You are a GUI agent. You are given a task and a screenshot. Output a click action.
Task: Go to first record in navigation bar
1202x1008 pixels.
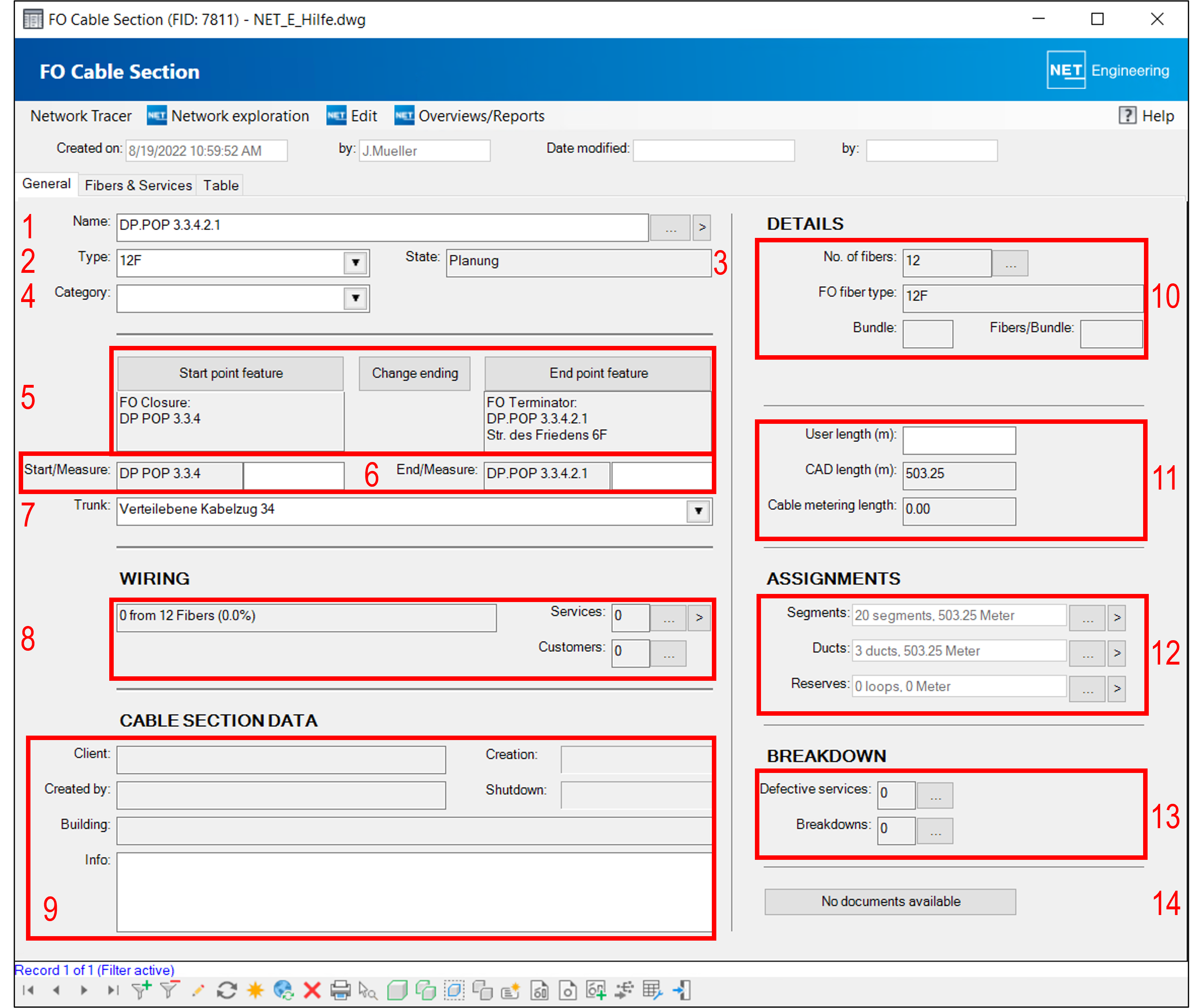tap(28, 990)
